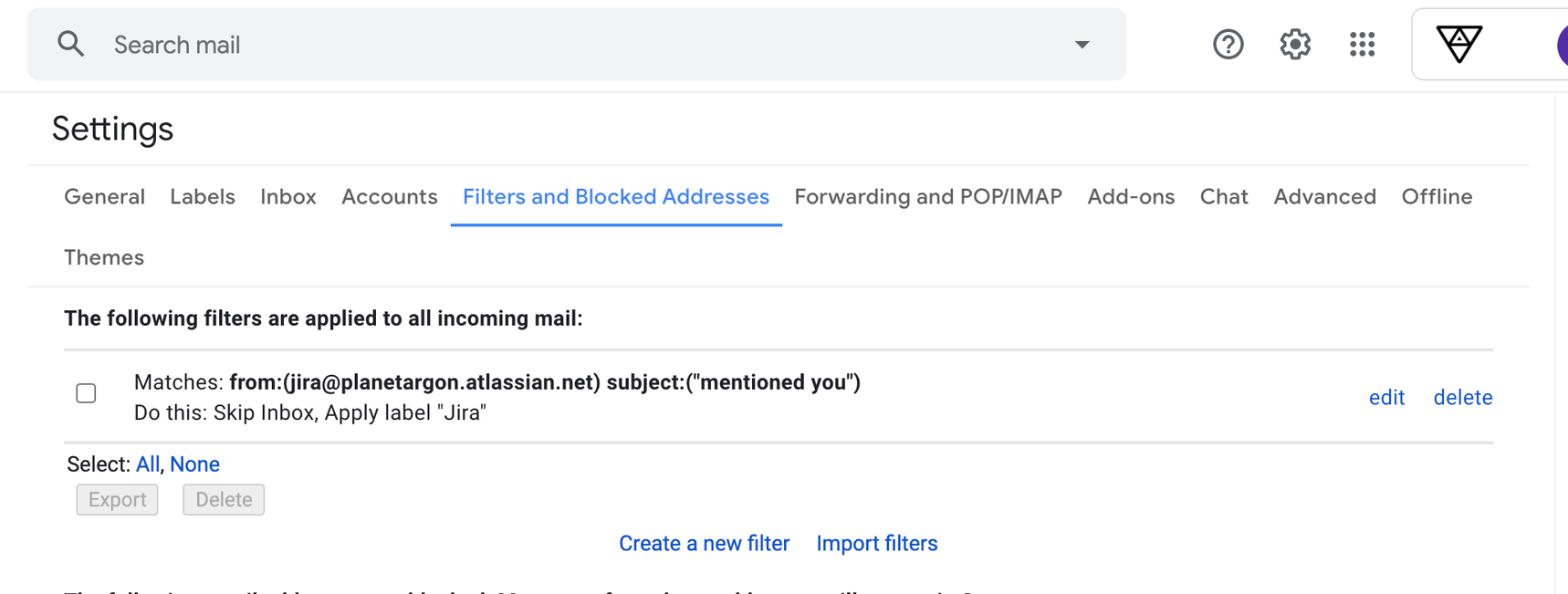The image size is (1568, 594).
Task: Delete the Jira filter link
Action: (1462, 397)
